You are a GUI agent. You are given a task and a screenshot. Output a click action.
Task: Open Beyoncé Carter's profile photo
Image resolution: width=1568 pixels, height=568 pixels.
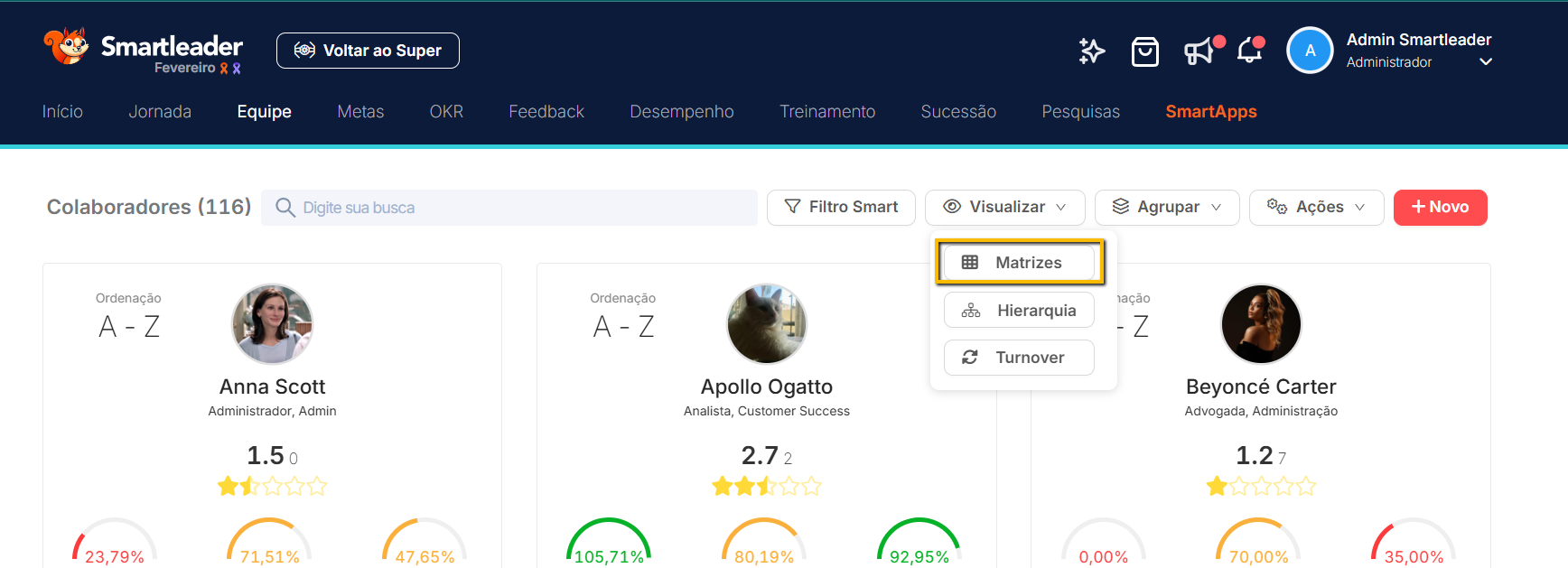(x=1261, y=324)
